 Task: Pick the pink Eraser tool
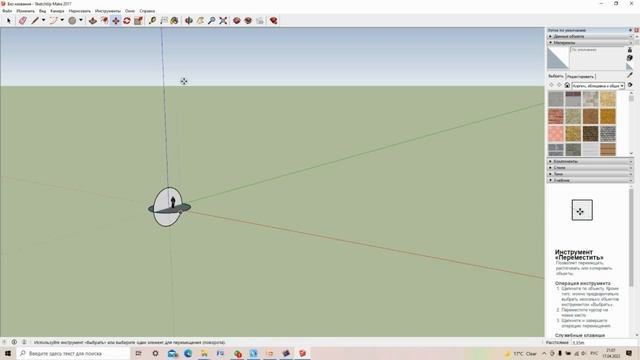pos(22,20)
